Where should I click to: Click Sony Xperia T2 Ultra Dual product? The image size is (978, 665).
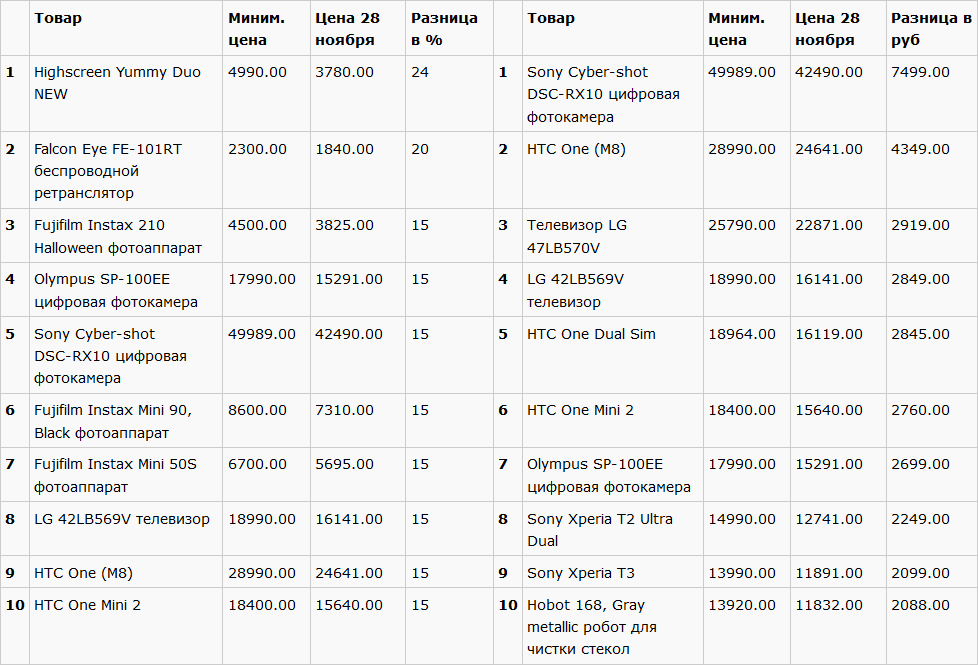[x=600, y=530]
